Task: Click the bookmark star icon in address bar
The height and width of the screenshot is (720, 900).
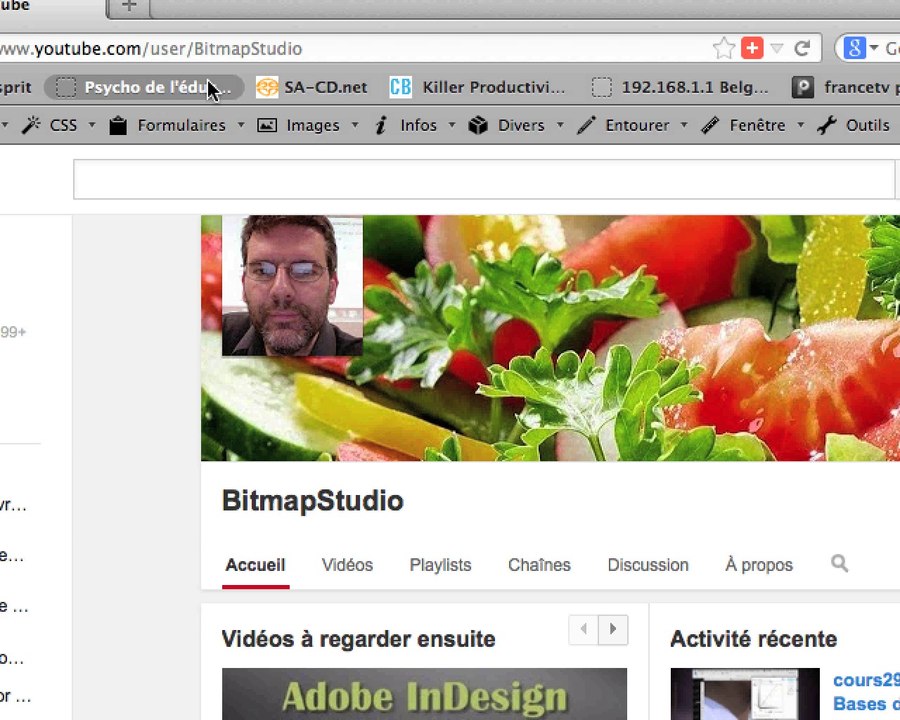Action: coord(724,49)
